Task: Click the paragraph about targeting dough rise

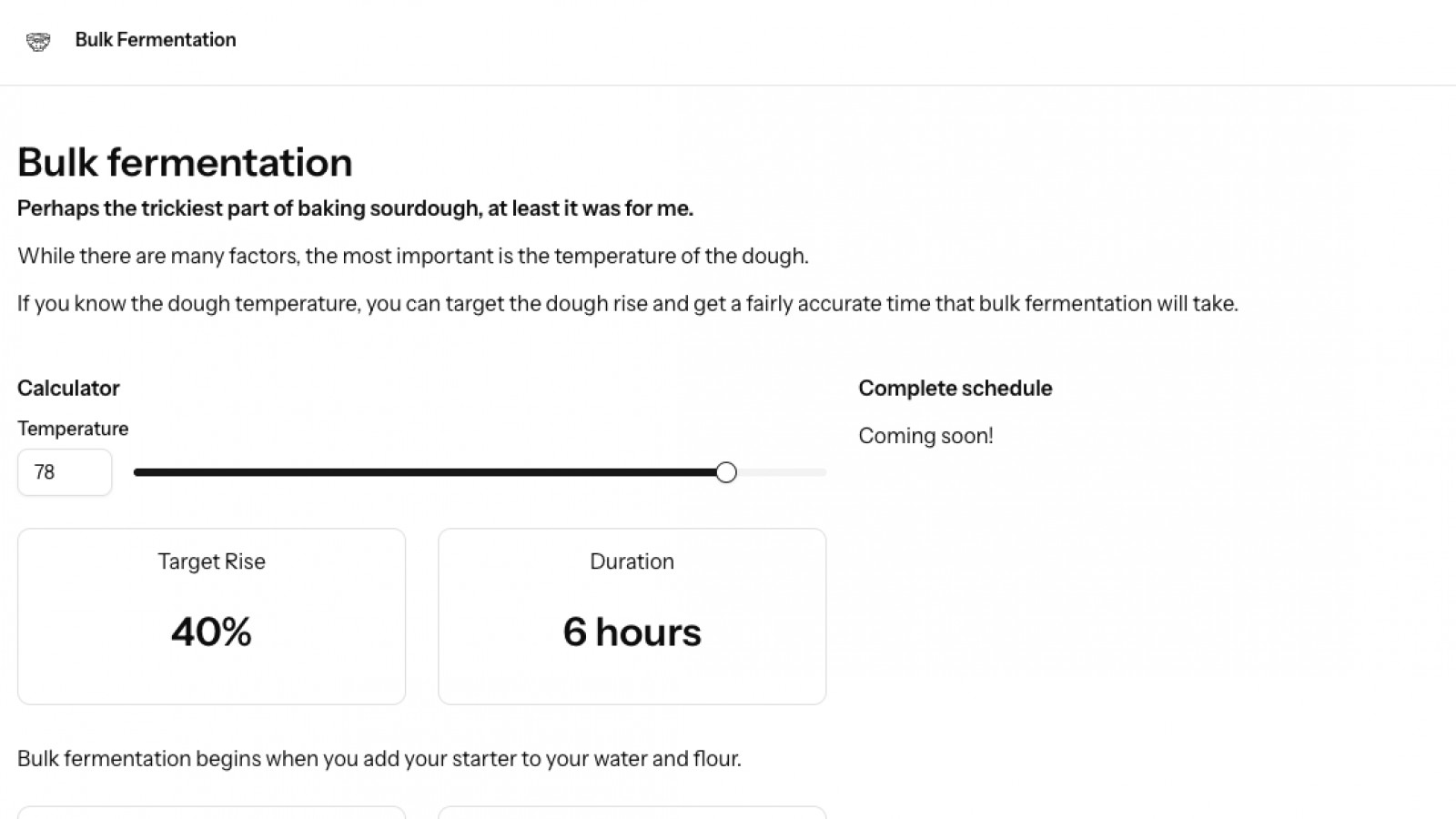Action: (x=627, y=303)
